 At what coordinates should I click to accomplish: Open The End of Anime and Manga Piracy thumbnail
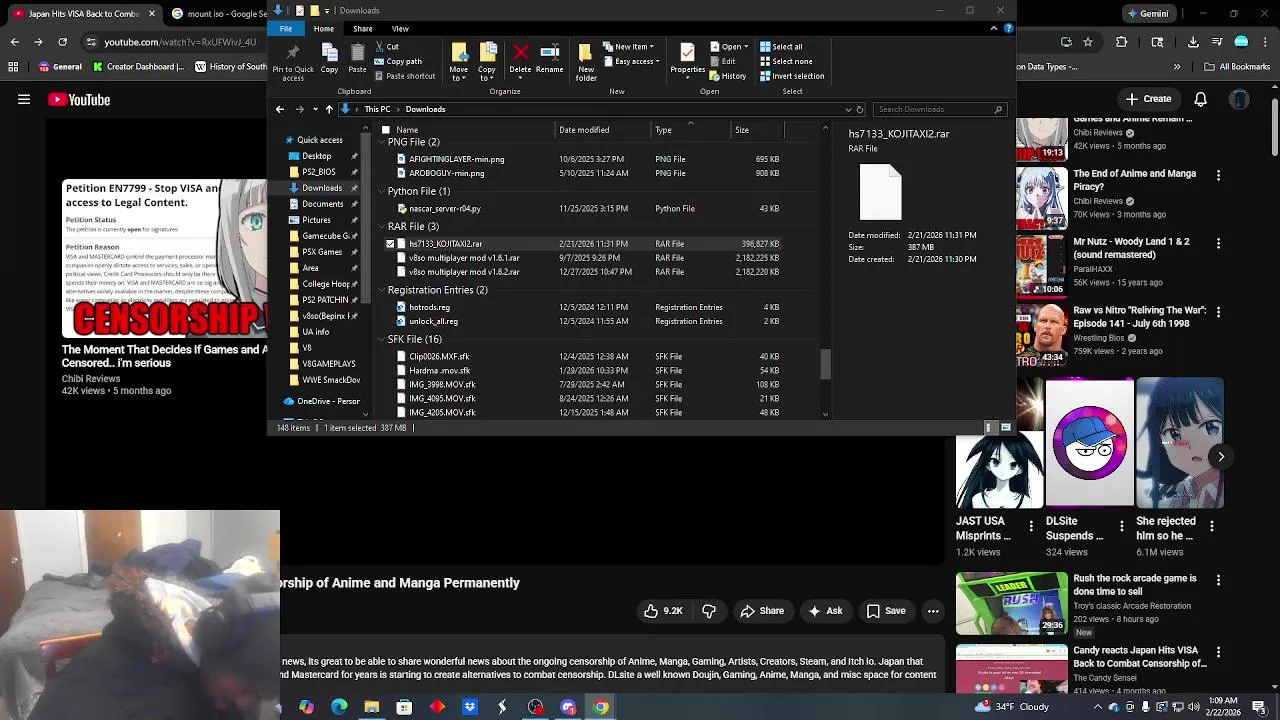[1042, 199]
